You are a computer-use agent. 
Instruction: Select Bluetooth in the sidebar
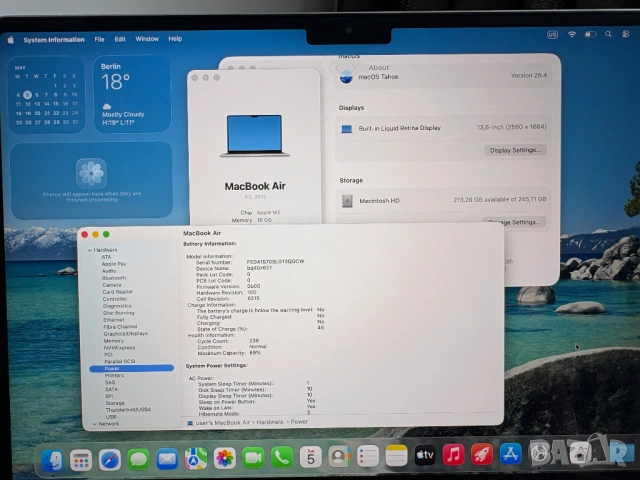pyautogui.click(x=114, y=278)
